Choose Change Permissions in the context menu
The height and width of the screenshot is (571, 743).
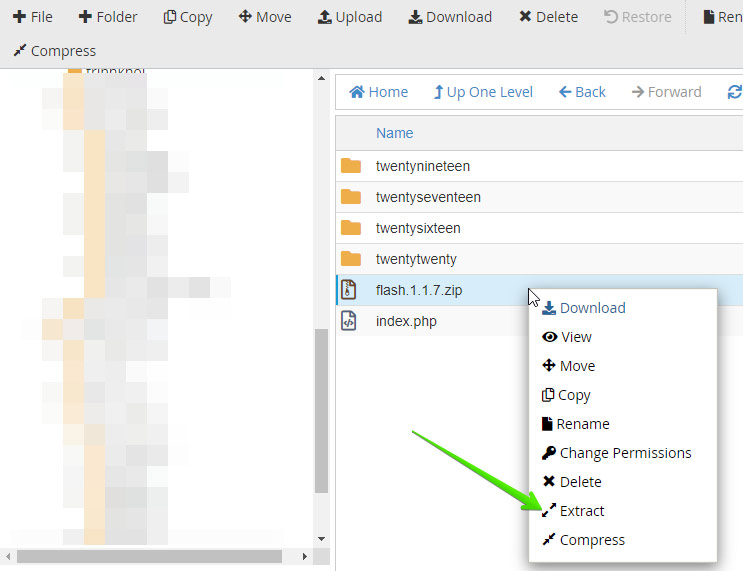click(616, 453)
